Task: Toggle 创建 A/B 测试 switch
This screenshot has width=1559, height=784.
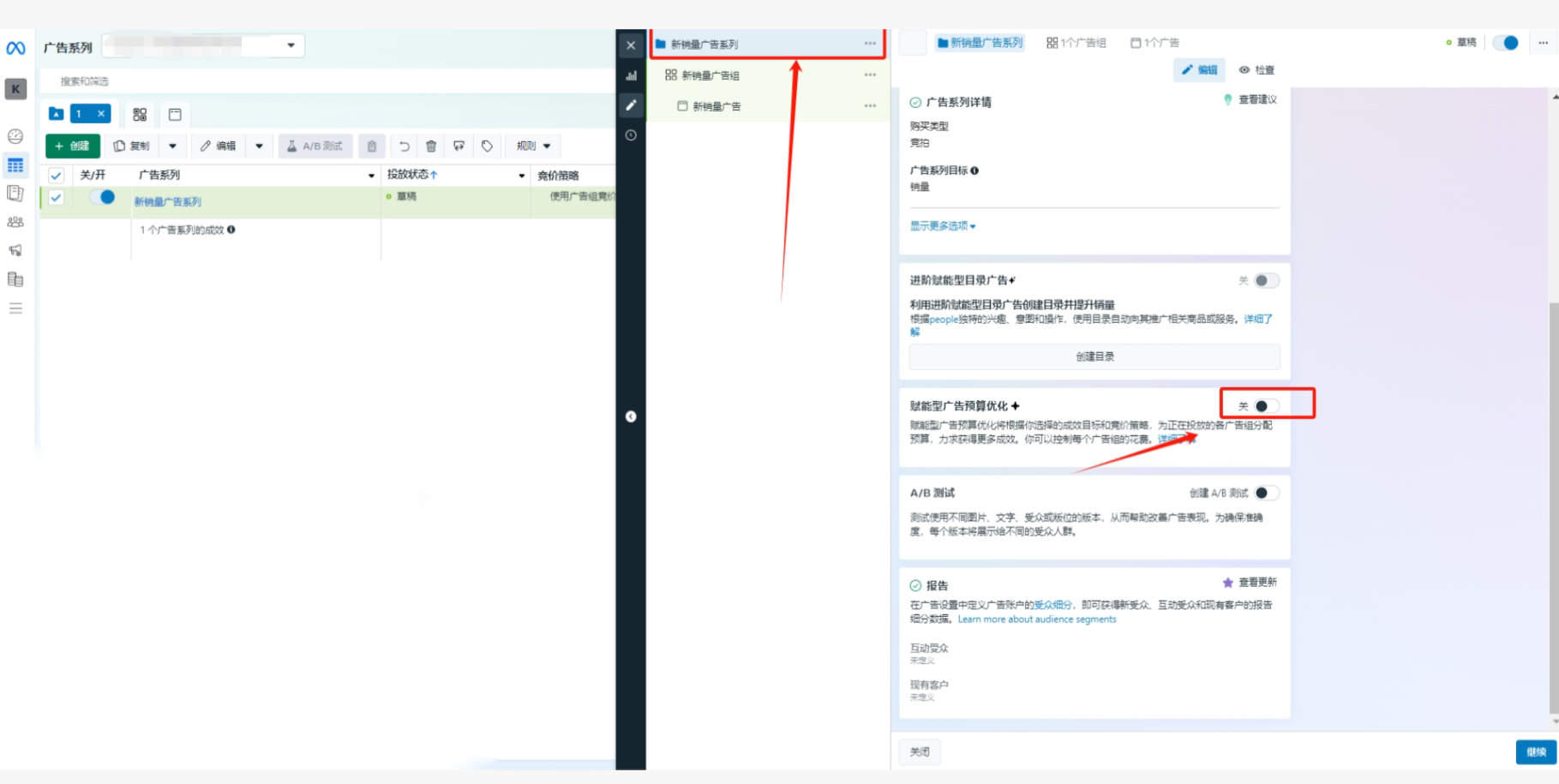Action: click(1266, 493)
